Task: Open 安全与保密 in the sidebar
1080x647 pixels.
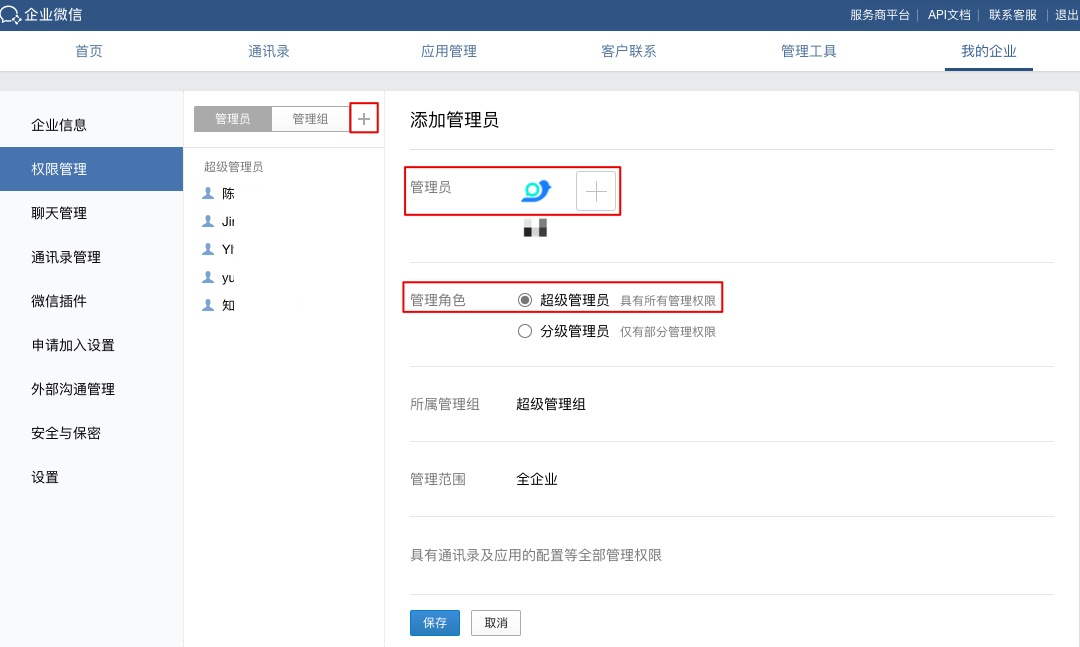Action: [x=66, y=433]
